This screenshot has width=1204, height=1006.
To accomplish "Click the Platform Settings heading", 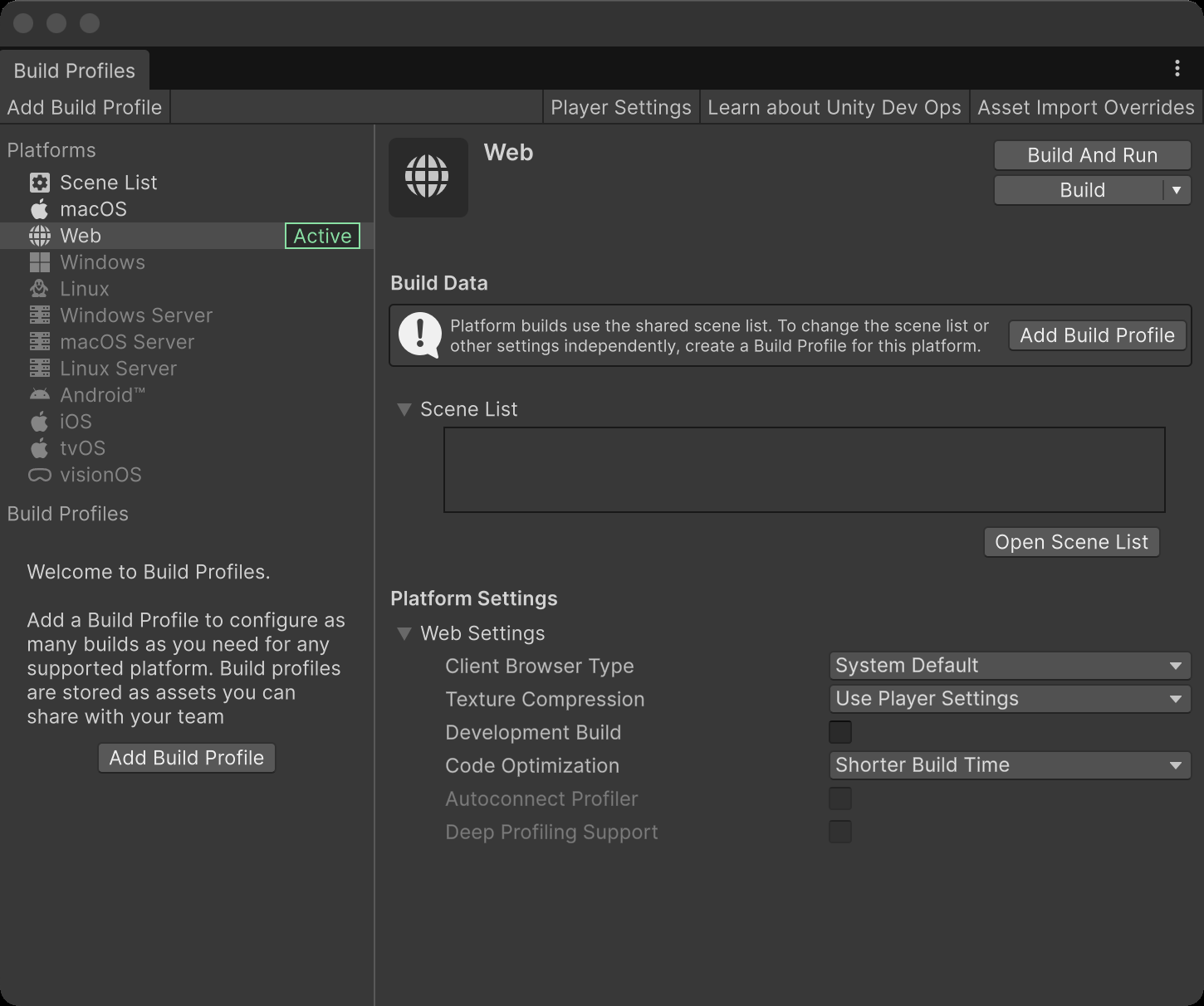I will click(x=474, y=598).
